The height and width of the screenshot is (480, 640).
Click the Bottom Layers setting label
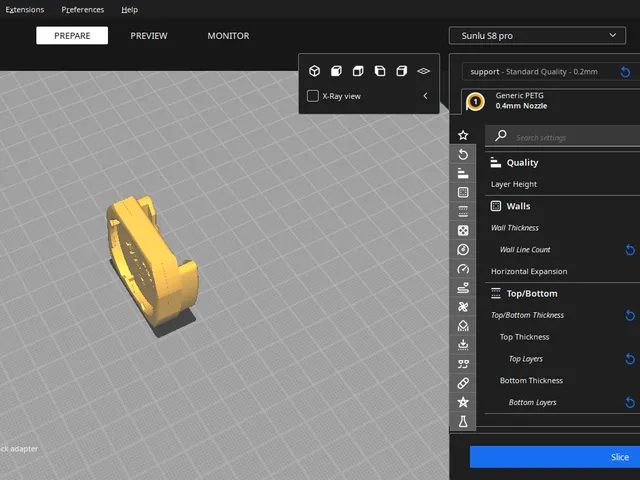click(532, 402)
